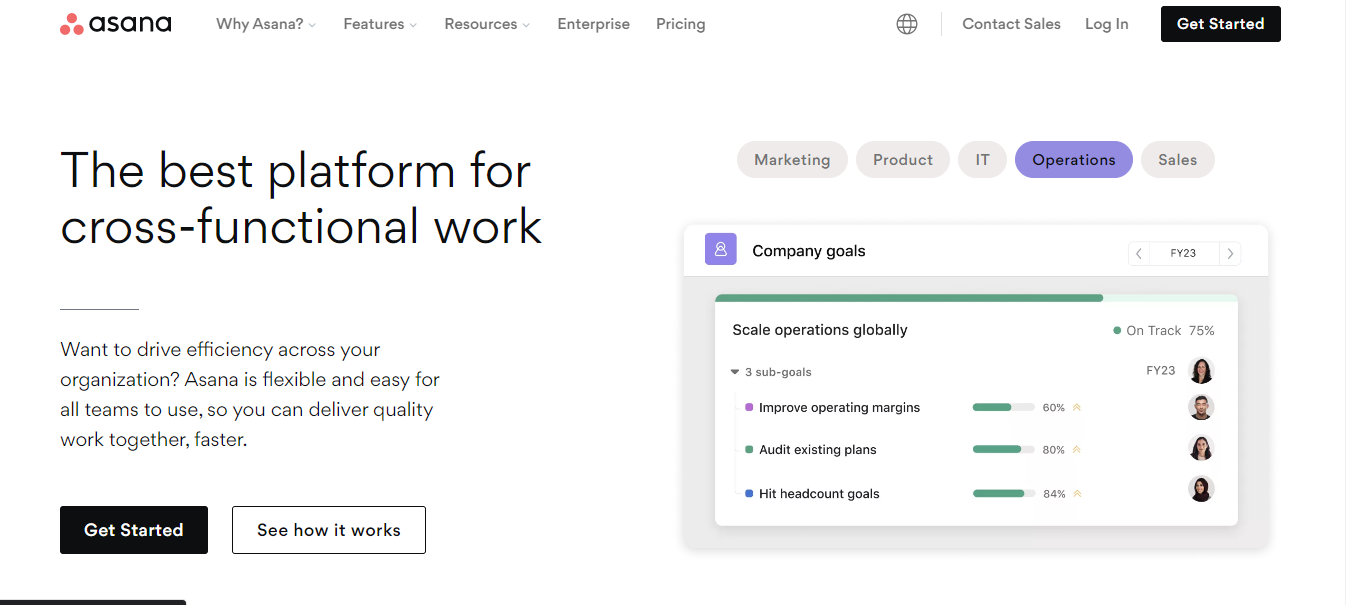
Task: Collapse the 3 sub-goals list
Action: (x=737, y=371)
